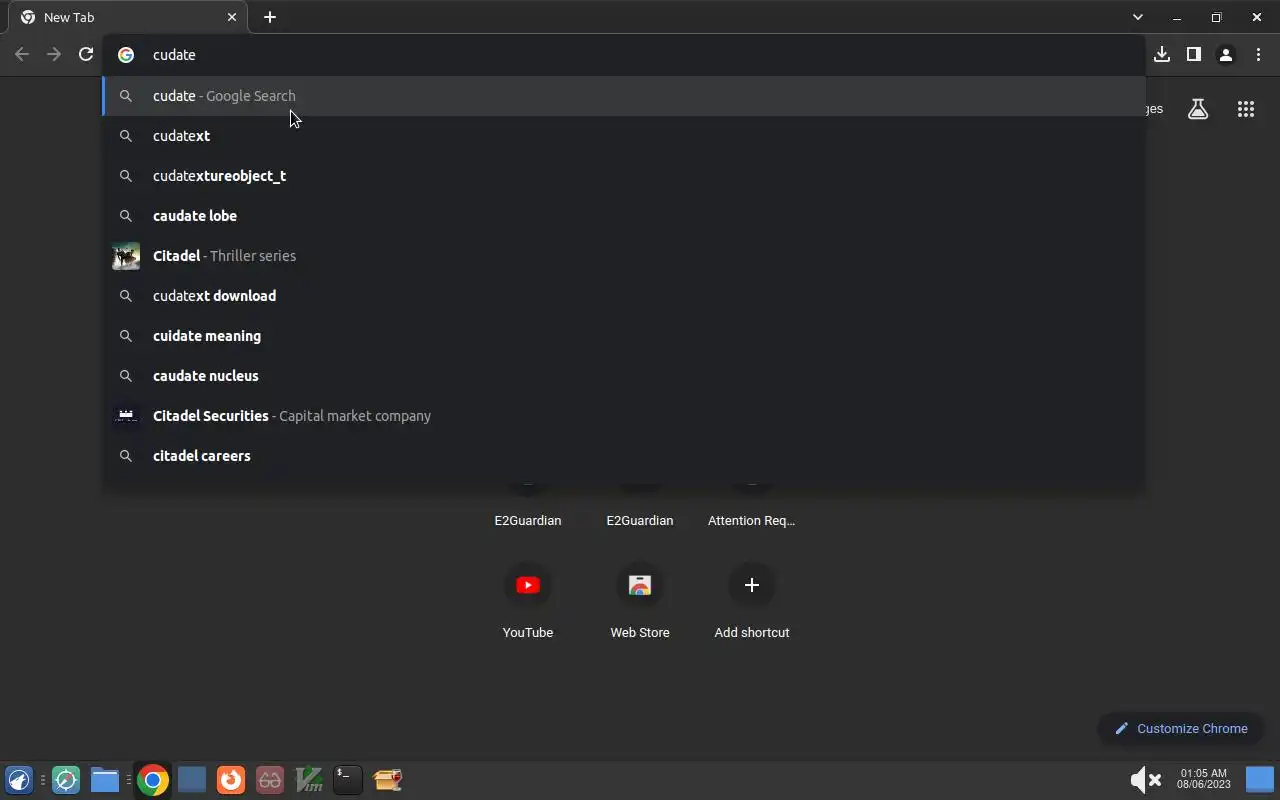This screenshot has width=1280, height=800.
Task: Select the New Tab browser tab
Action: (x=130, y=17)
